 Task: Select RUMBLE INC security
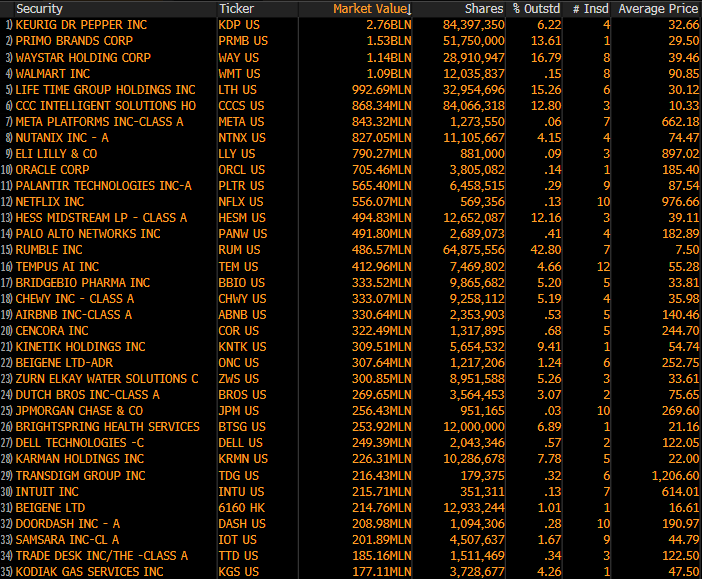tap(49, 250)
